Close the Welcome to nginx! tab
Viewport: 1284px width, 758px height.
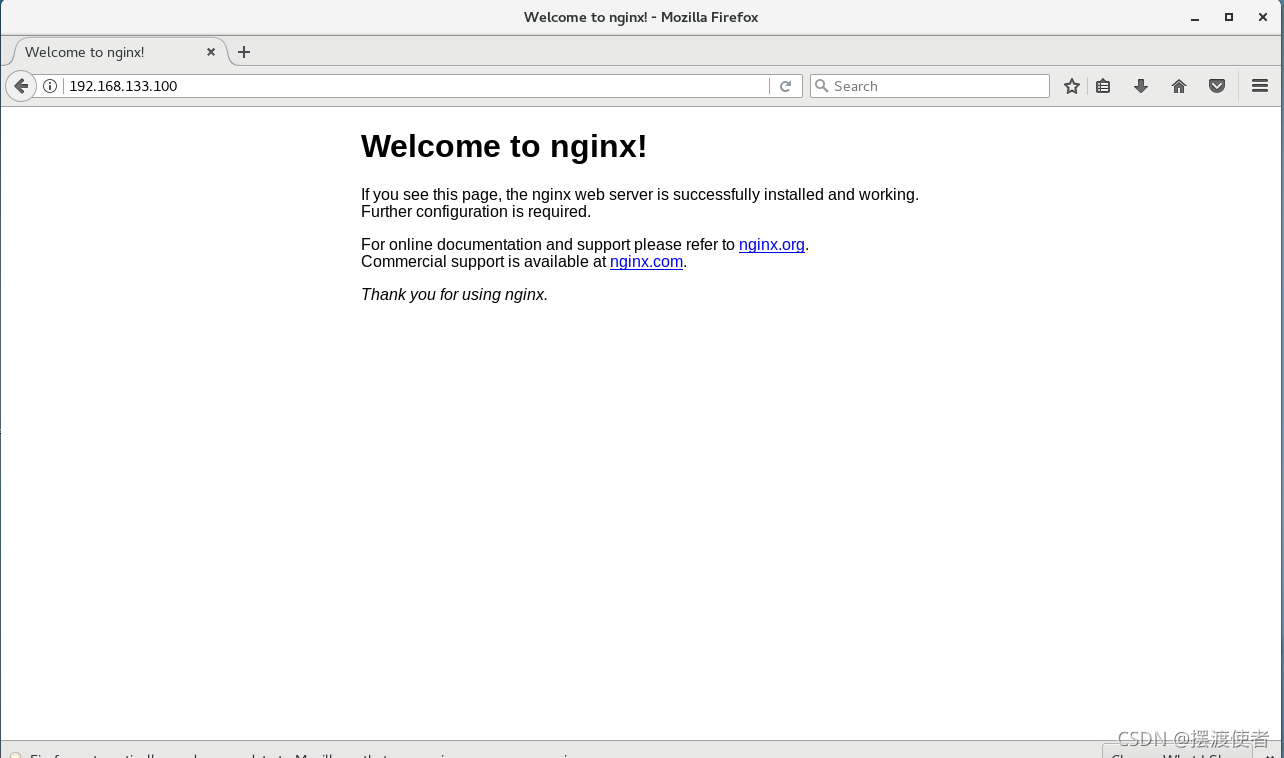pyautogui.click(x=211, y=52)
